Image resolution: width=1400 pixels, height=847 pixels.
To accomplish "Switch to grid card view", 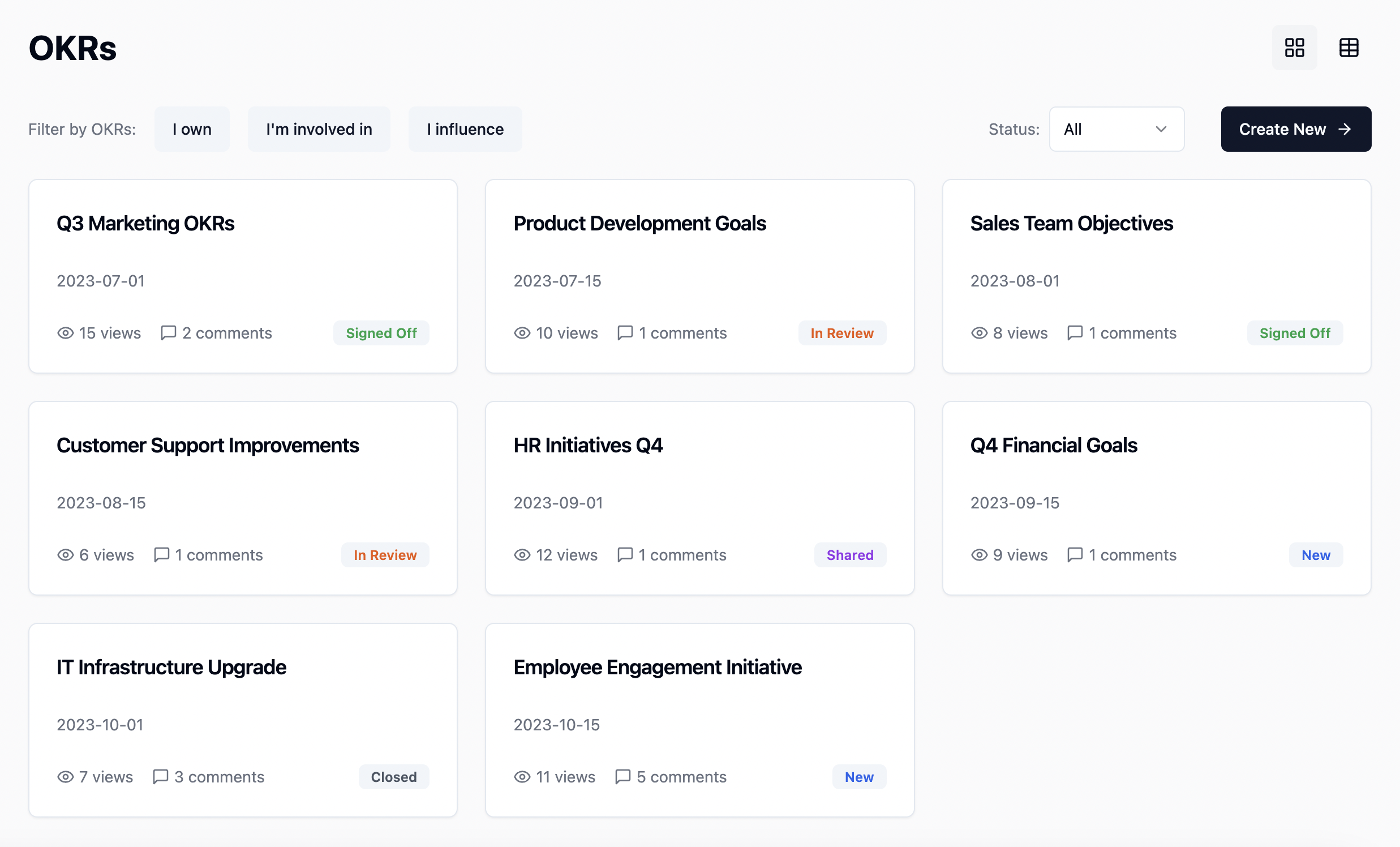I will [1294, 48].
